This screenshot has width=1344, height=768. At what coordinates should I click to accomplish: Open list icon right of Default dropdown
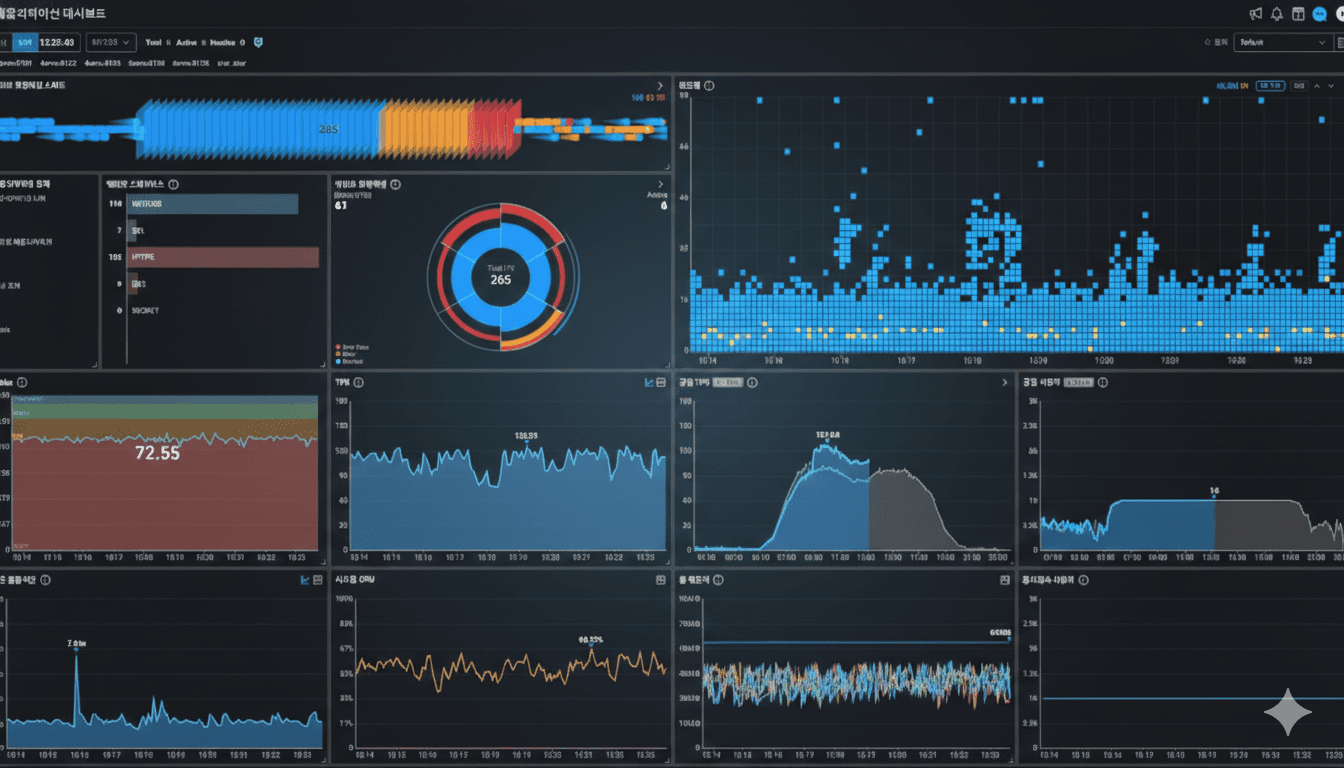1339,42
